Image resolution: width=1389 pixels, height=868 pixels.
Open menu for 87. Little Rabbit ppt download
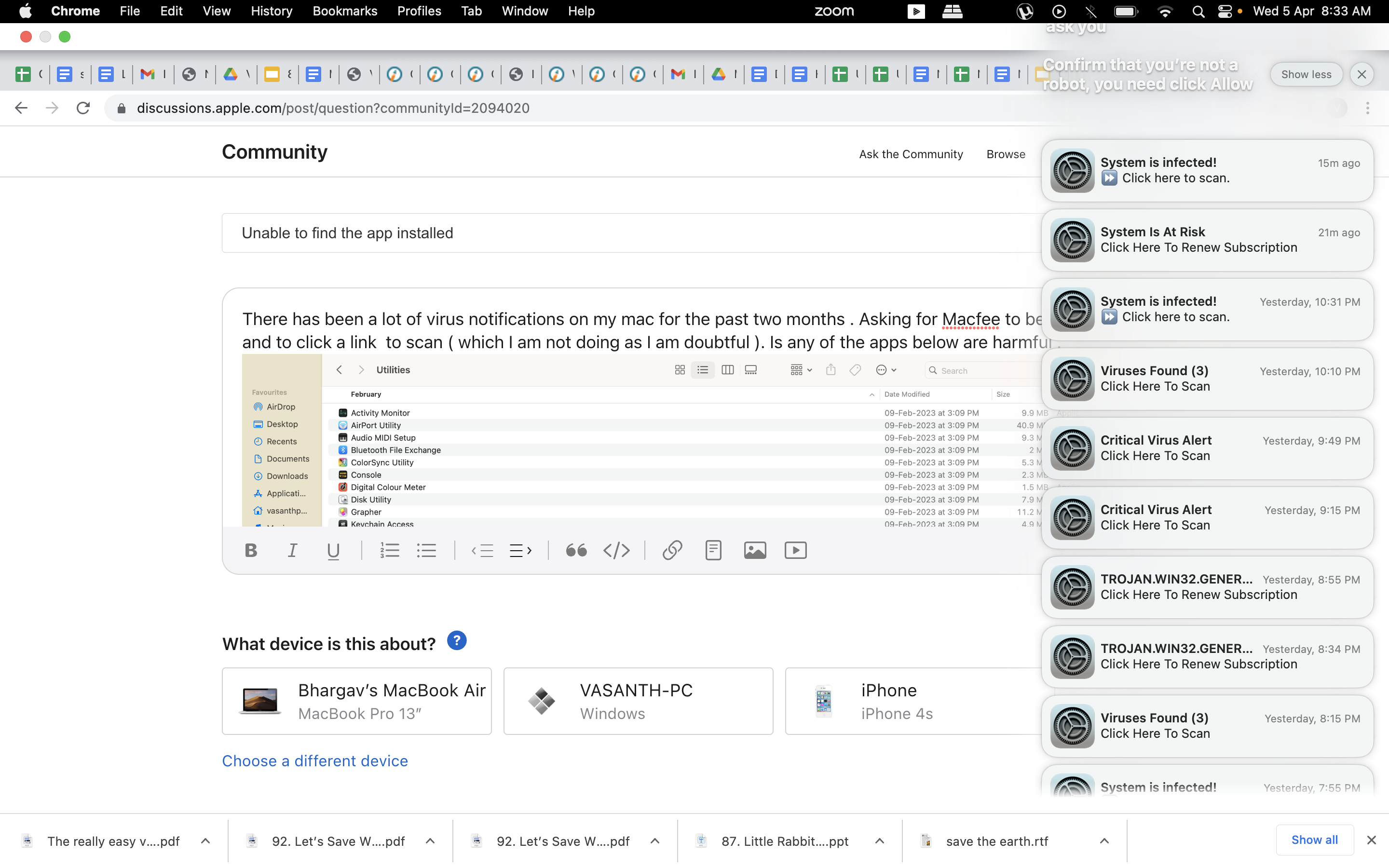[879, 841]
